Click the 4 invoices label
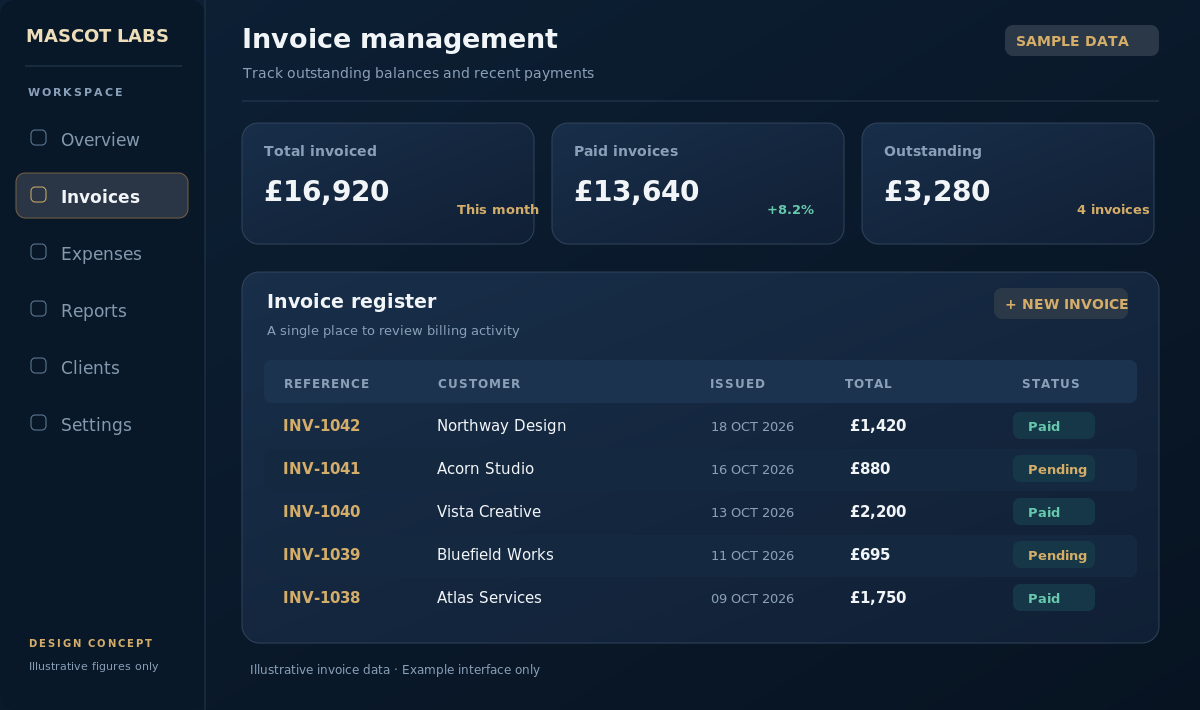 click(1113, 210)
